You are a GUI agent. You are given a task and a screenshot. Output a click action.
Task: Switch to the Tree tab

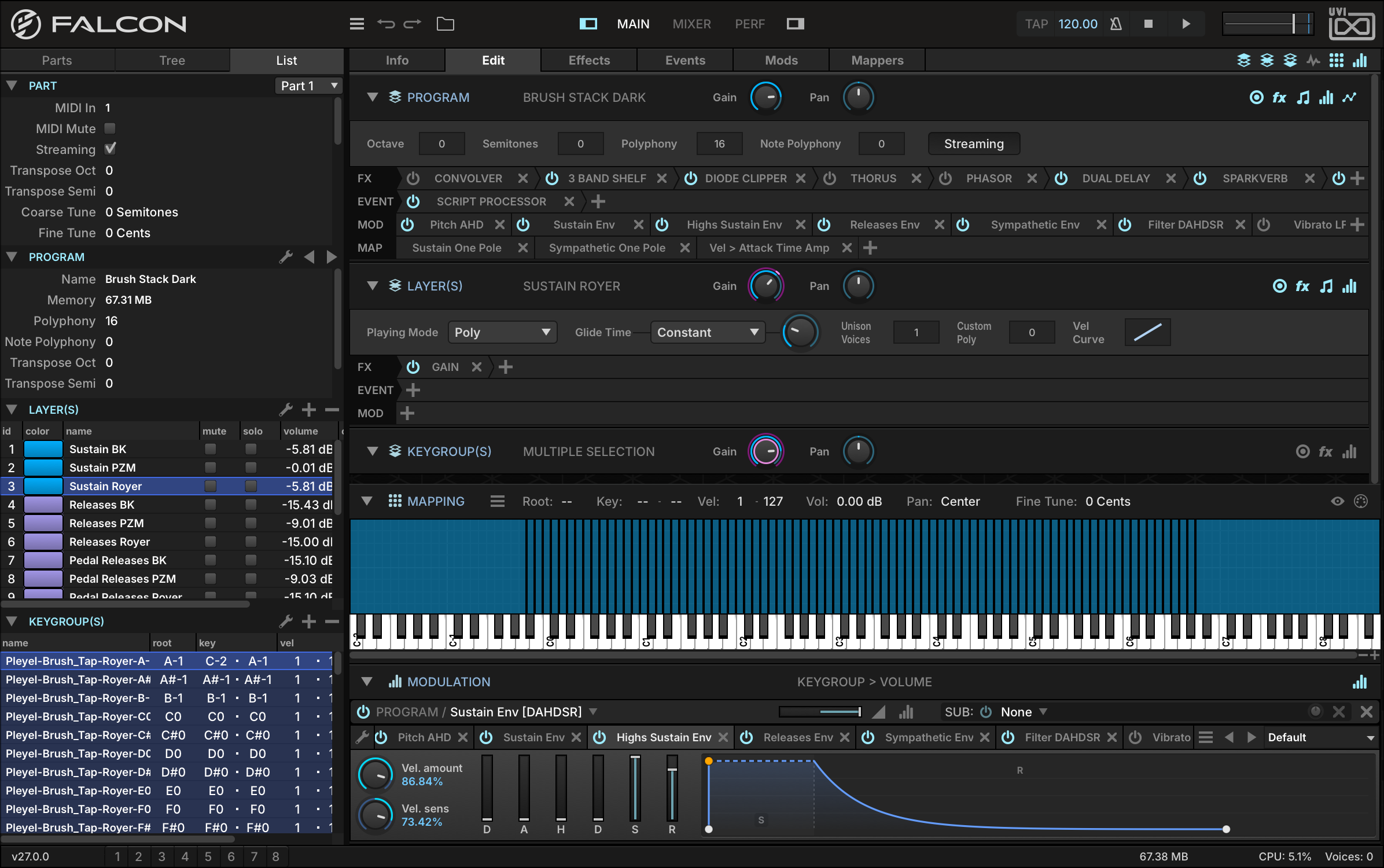[172, 60]
